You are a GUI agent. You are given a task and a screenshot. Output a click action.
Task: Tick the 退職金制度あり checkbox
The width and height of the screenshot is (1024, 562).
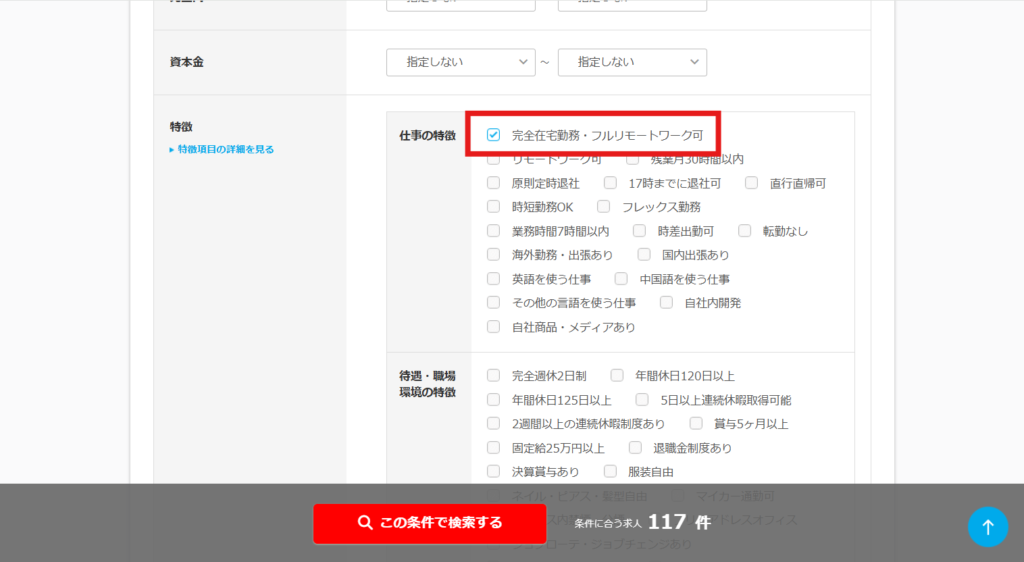(635, 448)
